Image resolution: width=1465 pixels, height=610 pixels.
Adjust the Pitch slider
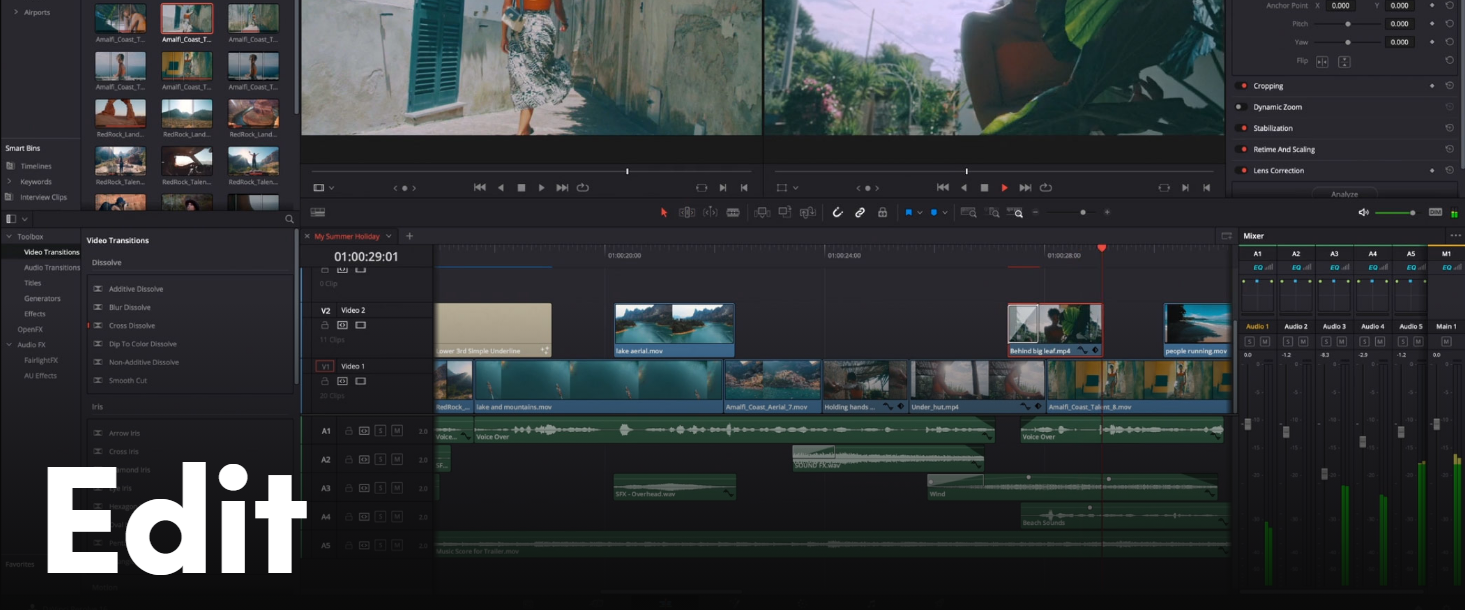(x=1347, y=23)
